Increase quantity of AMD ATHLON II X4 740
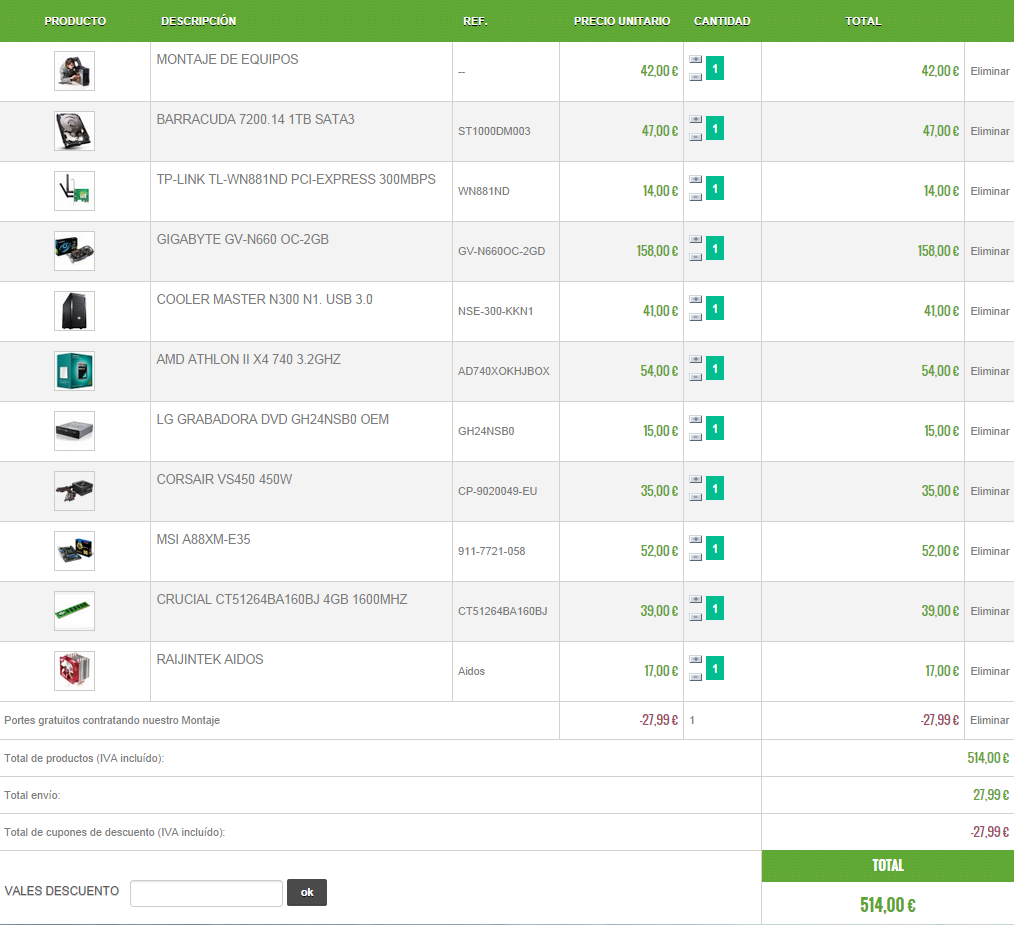 coord(695,360)
